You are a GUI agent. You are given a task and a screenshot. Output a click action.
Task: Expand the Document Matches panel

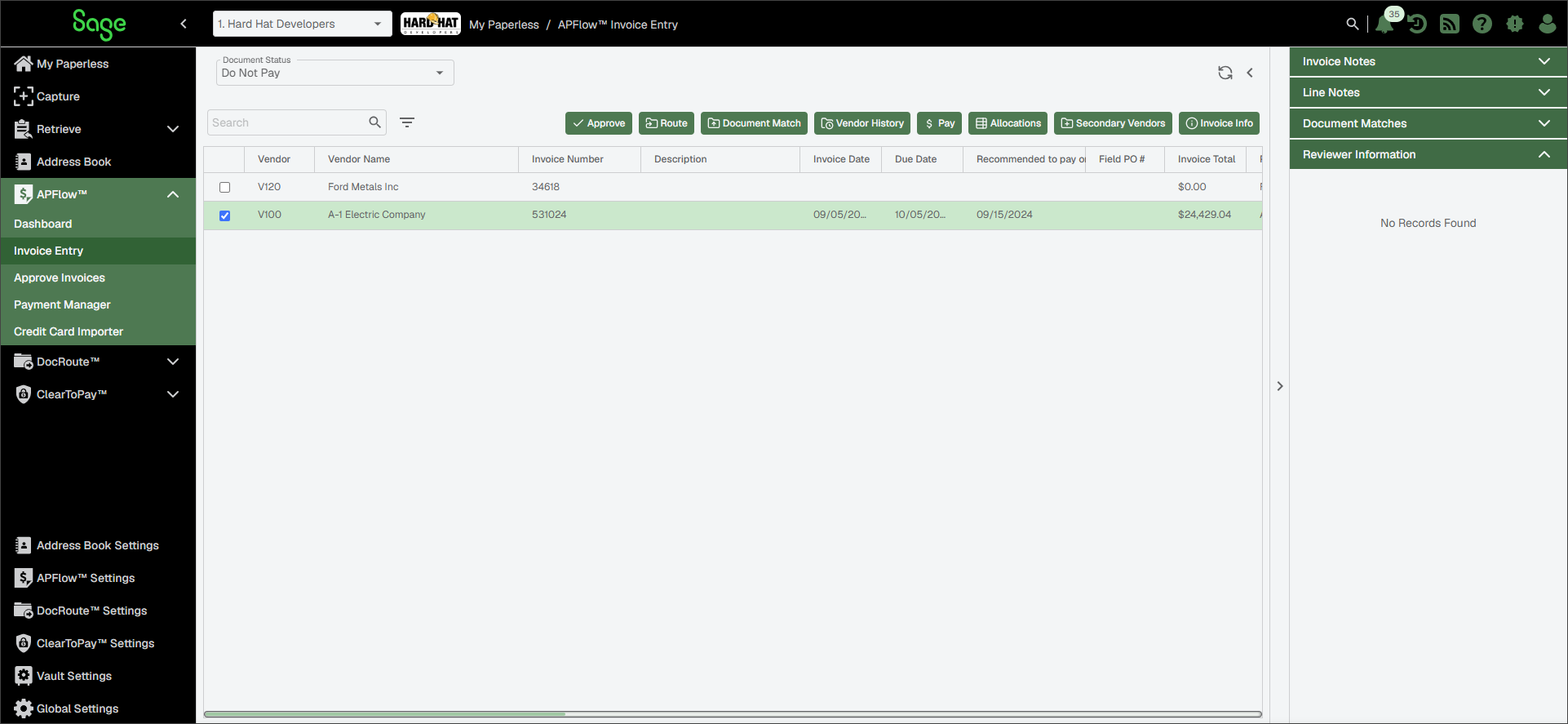pyautogui.click(x=1428, y=123)
